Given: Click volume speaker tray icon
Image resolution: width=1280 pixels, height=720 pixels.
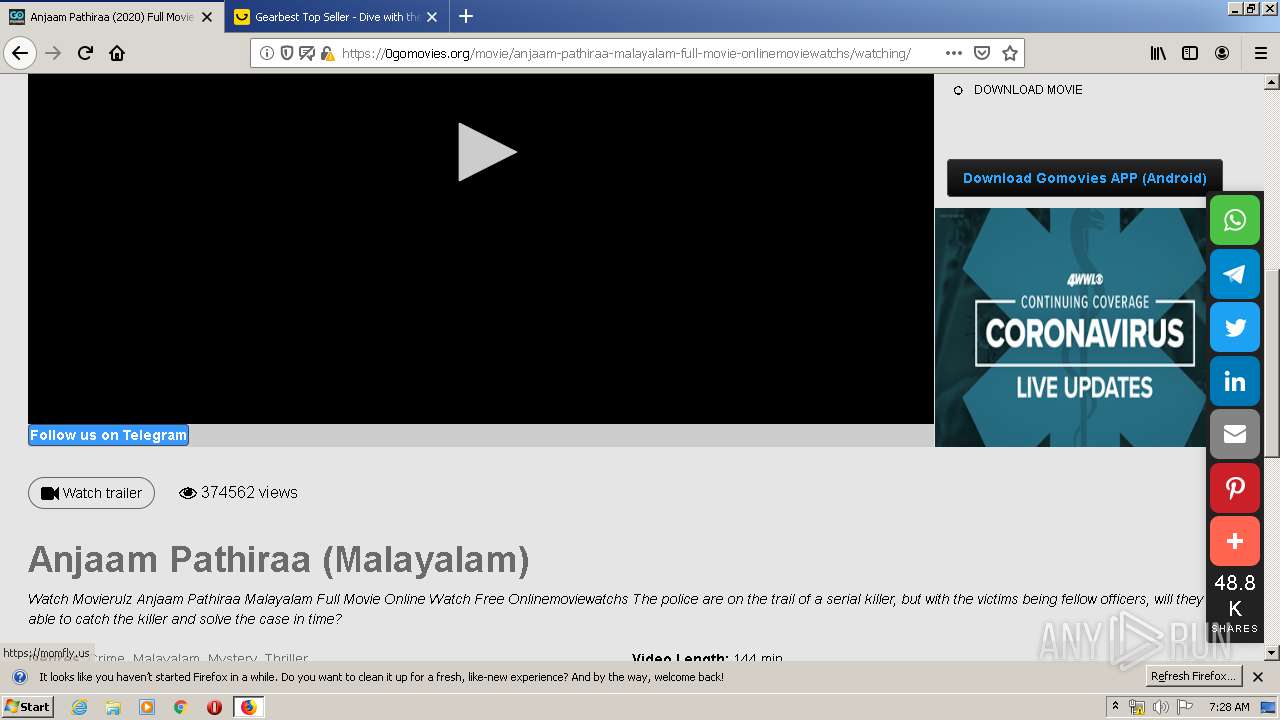Looking at the screenshot, I should (1160, 707).
